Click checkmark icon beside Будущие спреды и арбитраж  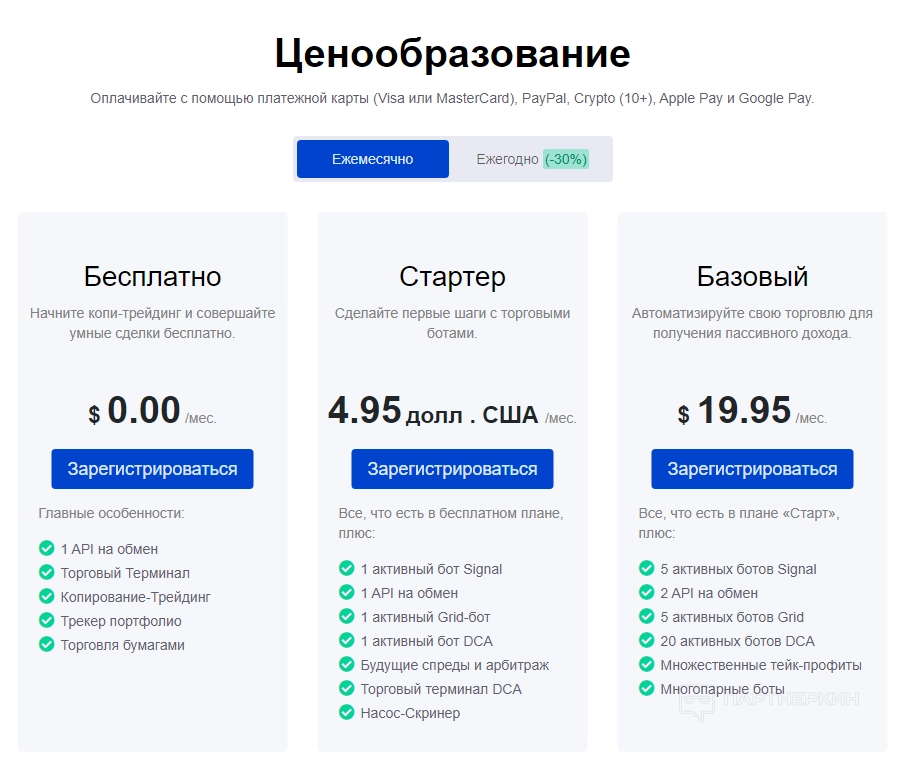(x=346, y=664)
